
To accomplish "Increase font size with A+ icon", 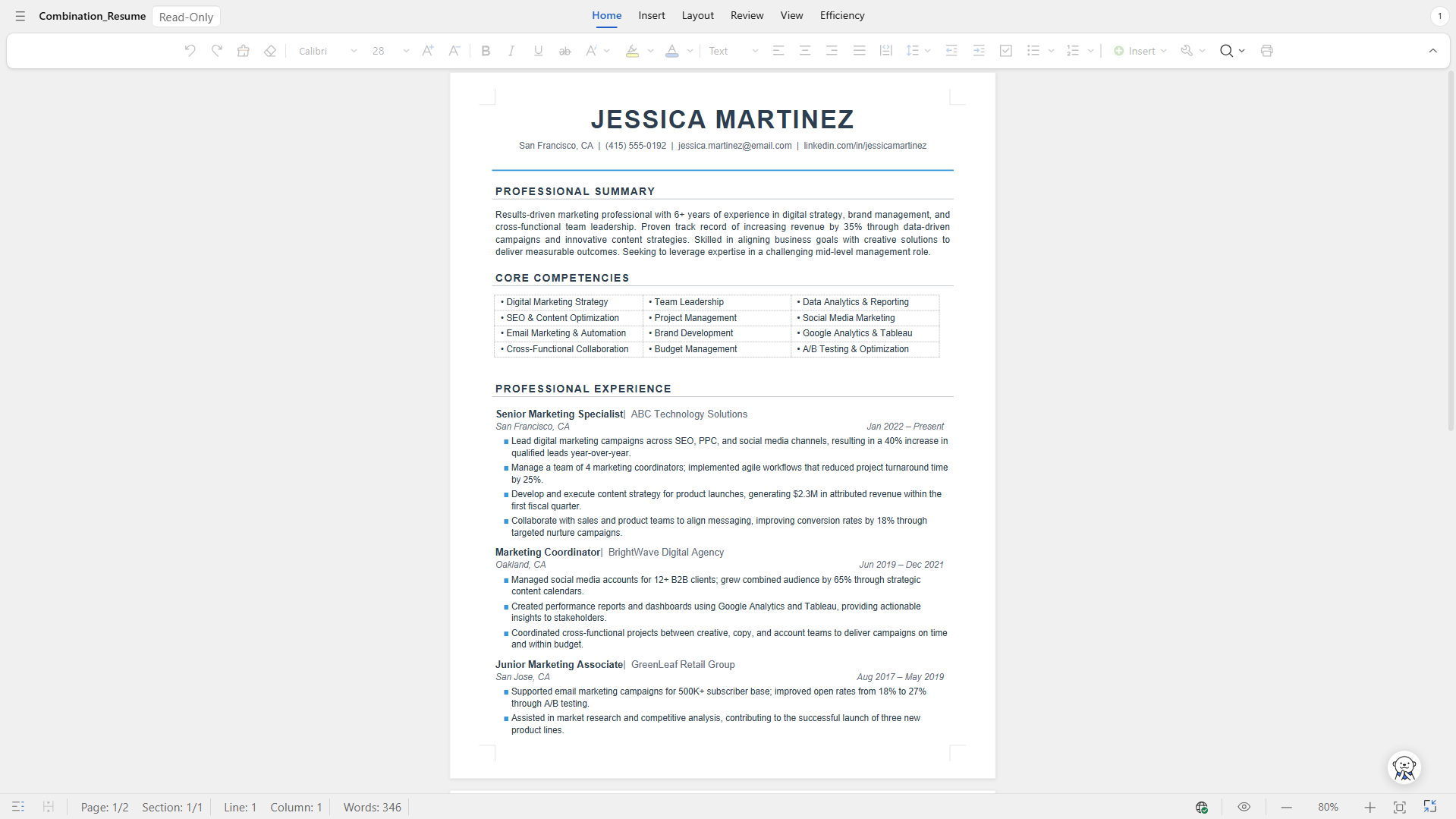I will coord(428,51).
